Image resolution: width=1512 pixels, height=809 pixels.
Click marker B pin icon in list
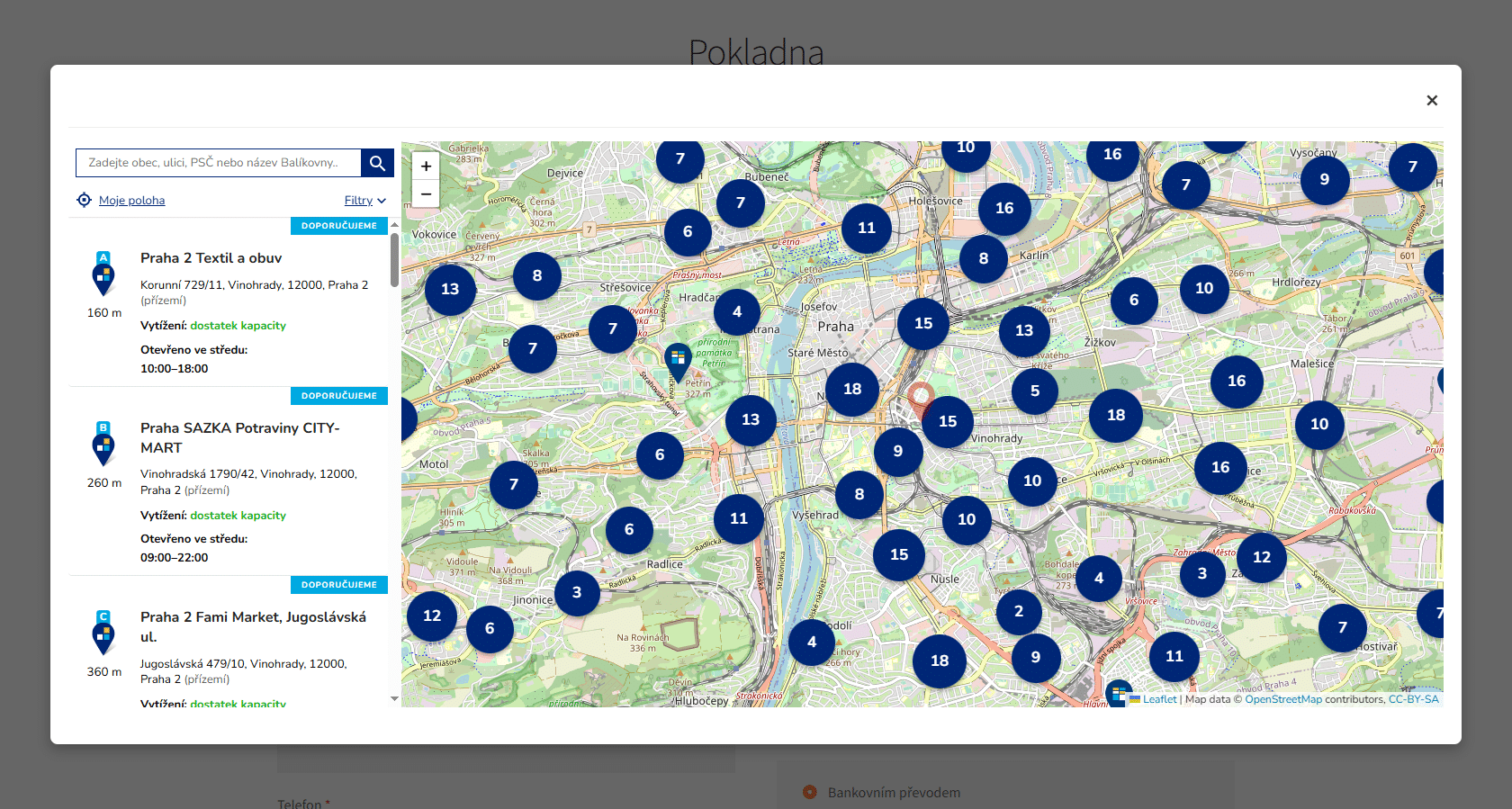(103, 444)
